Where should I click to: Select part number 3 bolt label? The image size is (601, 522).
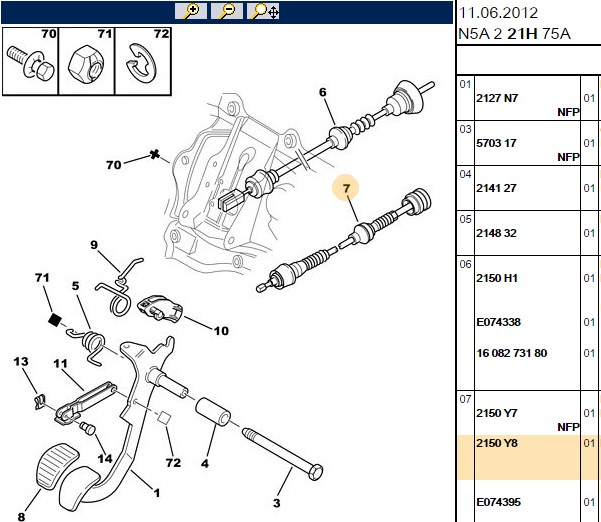tap(277, 503)
